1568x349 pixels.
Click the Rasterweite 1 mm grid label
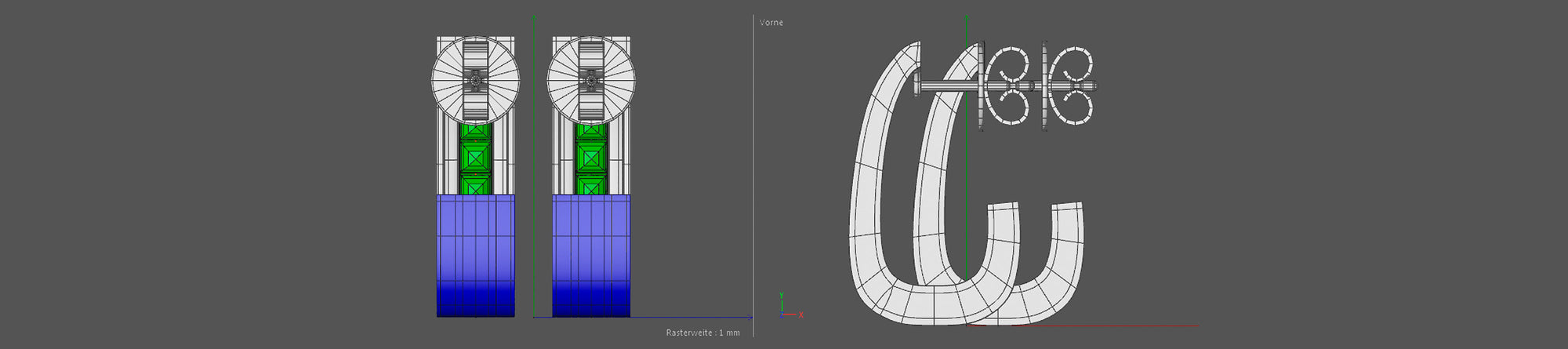[x=702, y=333]
